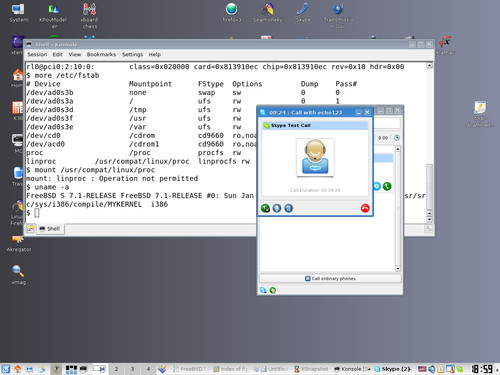Click the green add-participant call icon
The height and width of the screenshot is (375, 500).
(265, 208)
